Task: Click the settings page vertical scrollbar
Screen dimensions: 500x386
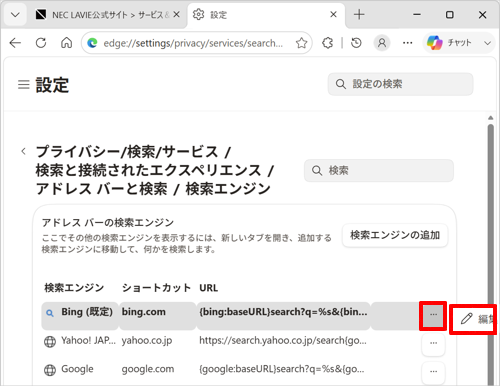Action: [490, 253]
